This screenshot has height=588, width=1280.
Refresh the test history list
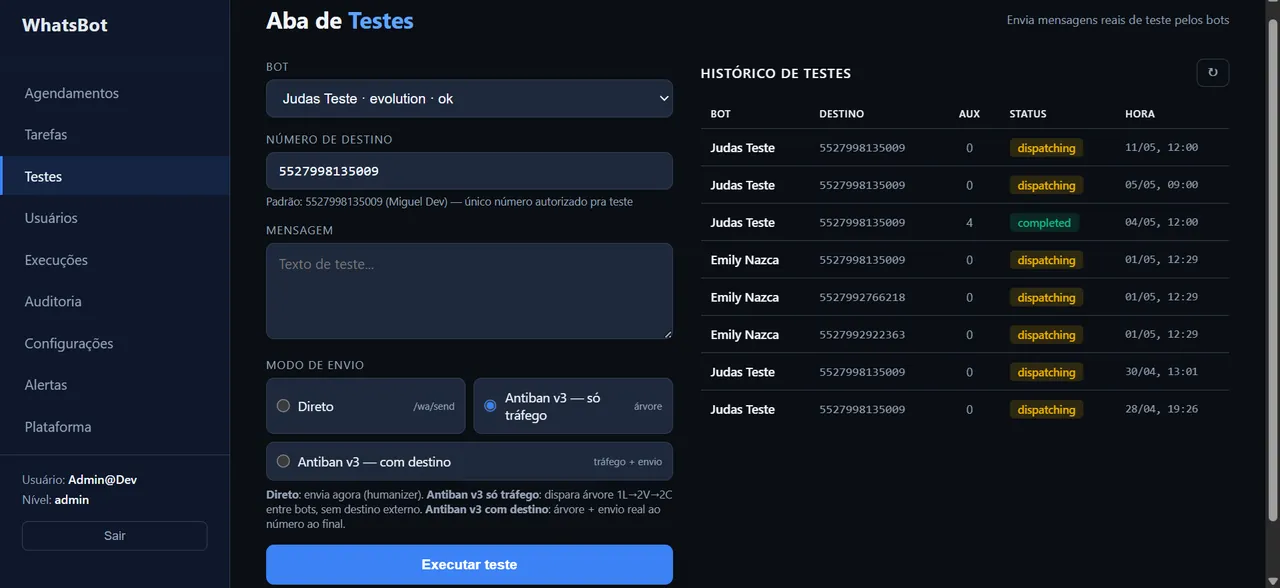1213,73
